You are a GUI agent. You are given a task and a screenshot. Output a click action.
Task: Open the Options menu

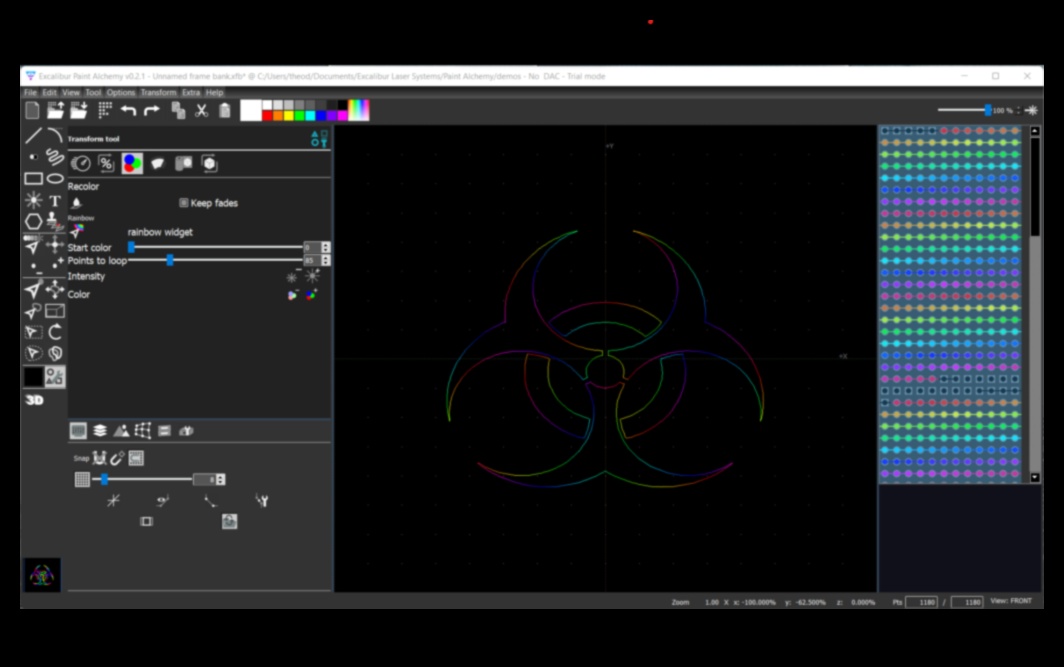pos(119,91)
